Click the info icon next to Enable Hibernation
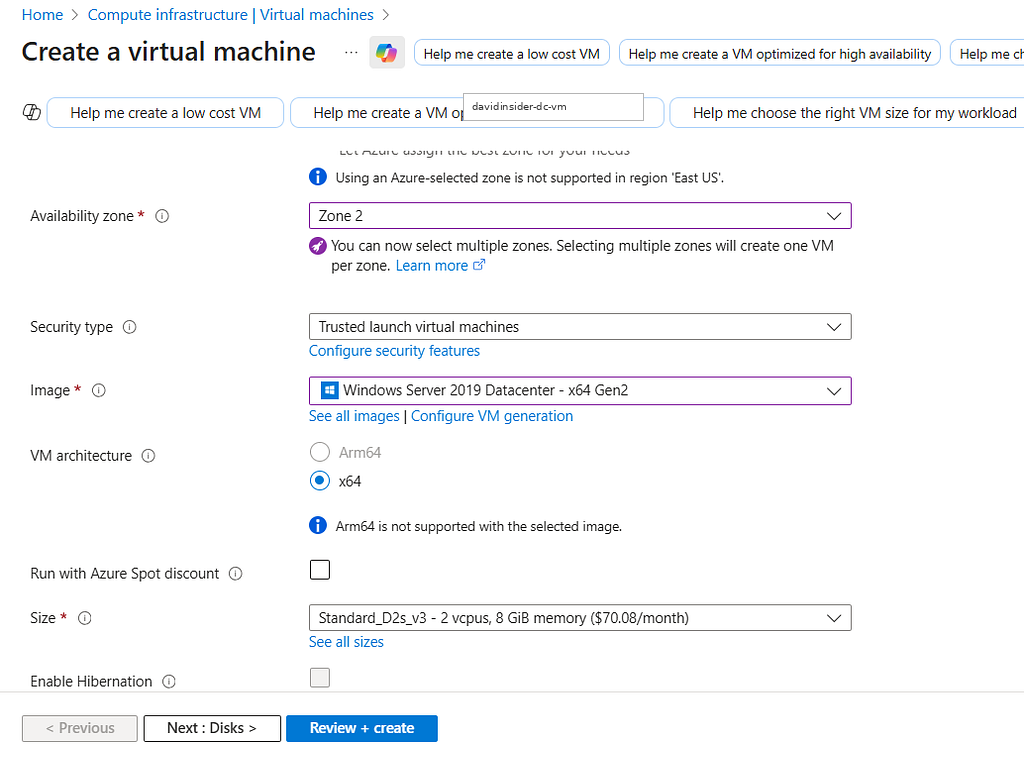This screenshot has width=1024, height=761. click(169, 682)
